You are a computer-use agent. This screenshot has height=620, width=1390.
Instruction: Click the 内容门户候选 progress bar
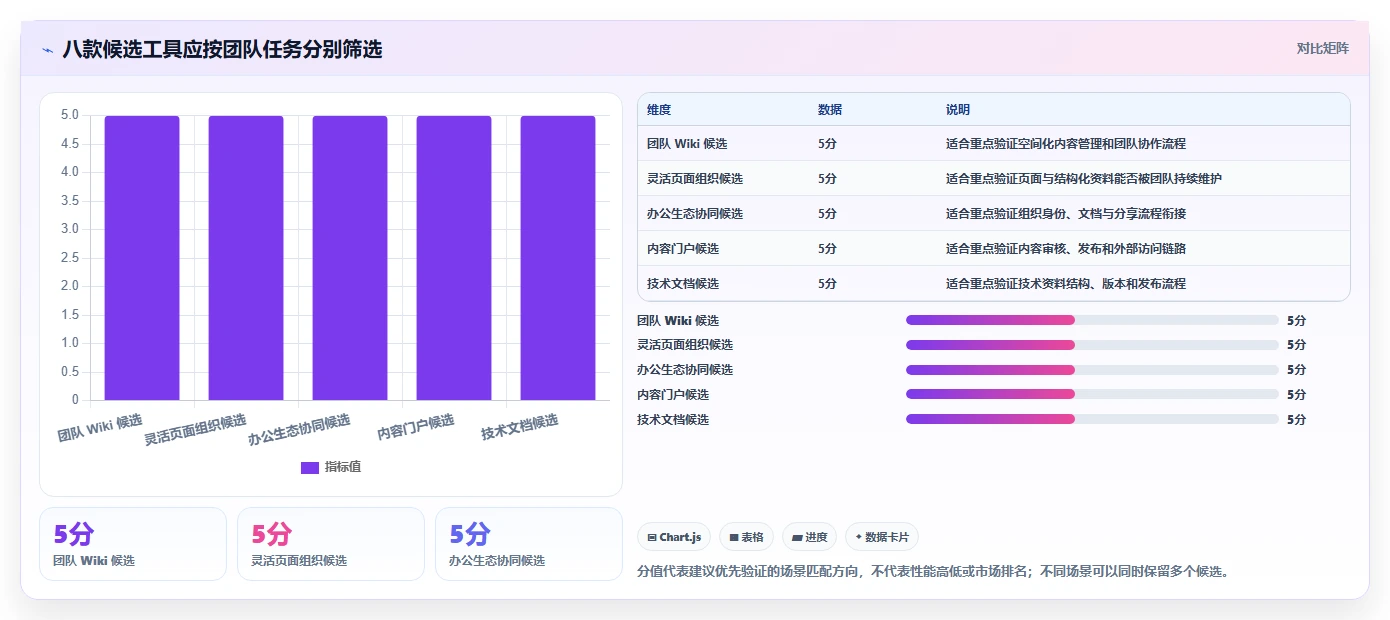[x=1092, y=394]
